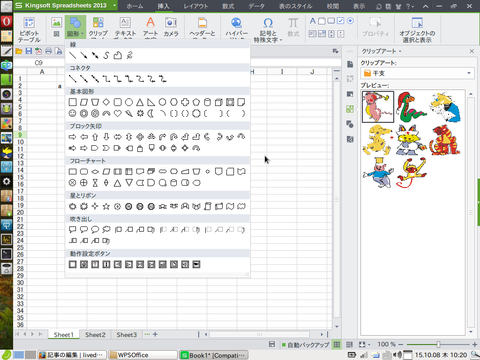The height and width of the screenshot is (360, 480).
Task: Insert a hyperlink from ribbon
Action: (236, 28)
